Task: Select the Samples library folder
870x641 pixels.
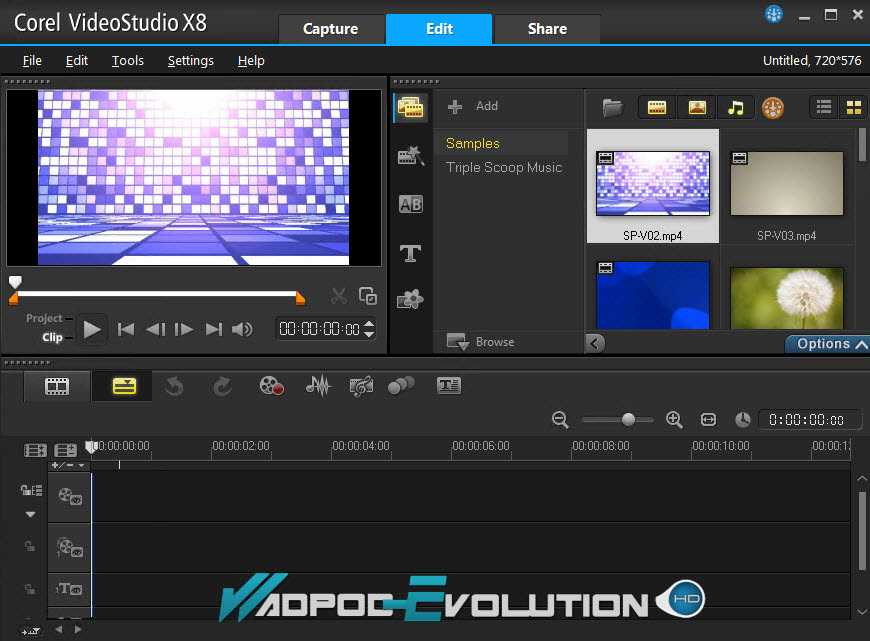Action: point(473,143)
